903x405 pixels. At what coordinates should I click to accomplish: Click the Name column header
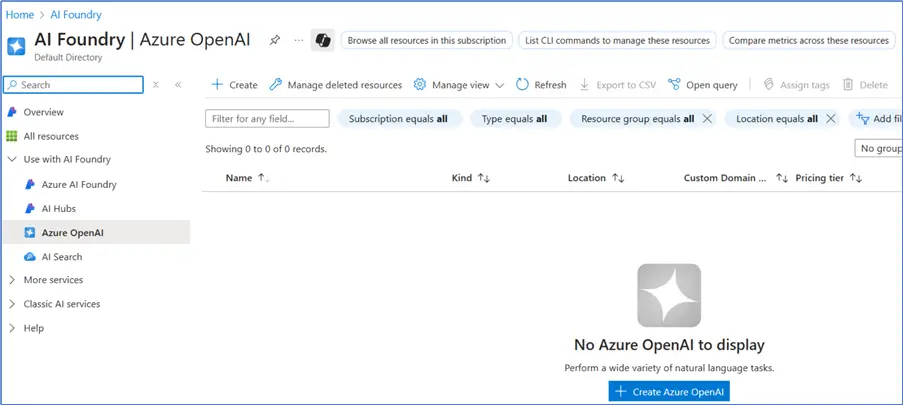coord(238,178)
